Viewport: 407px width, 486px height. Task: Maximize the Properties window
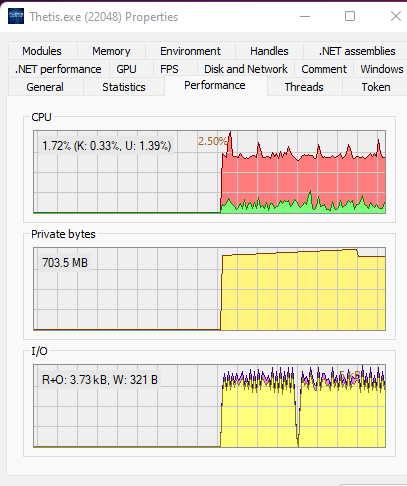pos(350,16)
